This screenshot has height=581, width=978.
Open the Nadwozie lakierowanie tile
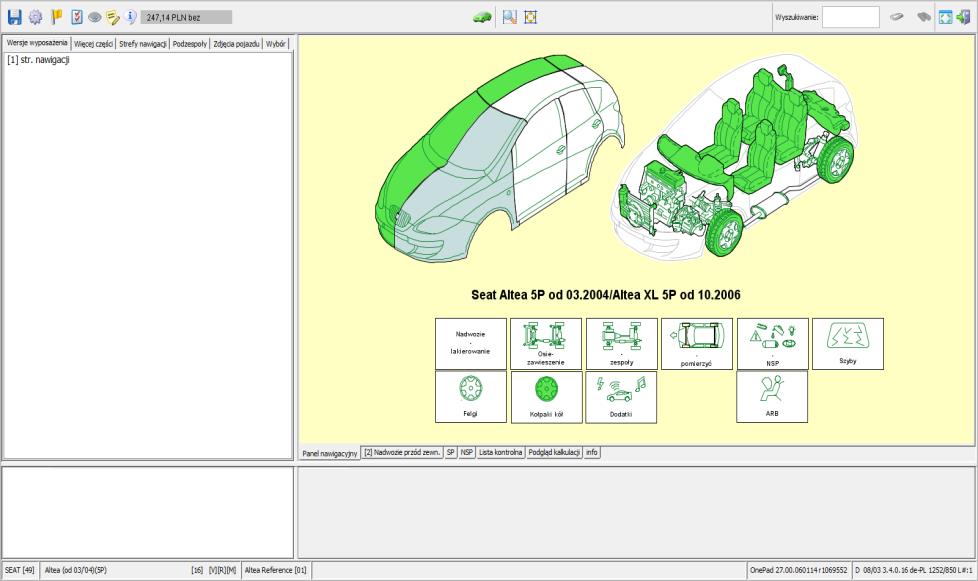(471, 343)
